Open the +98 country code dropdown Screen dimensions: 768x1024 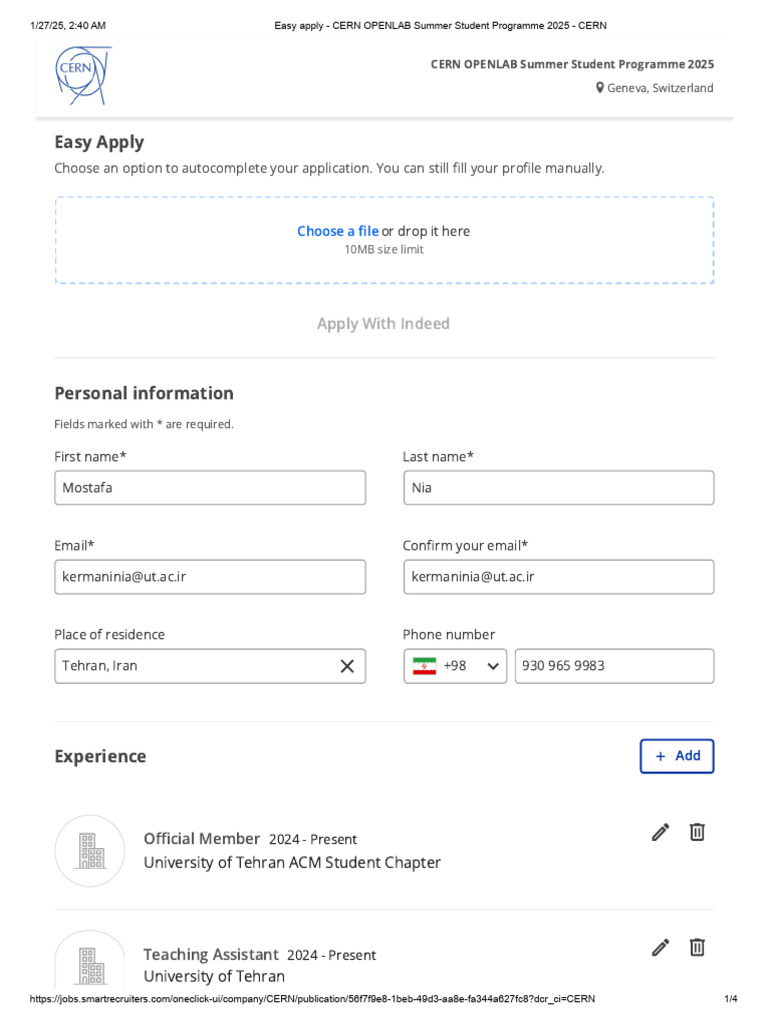(x=455, y=666)
